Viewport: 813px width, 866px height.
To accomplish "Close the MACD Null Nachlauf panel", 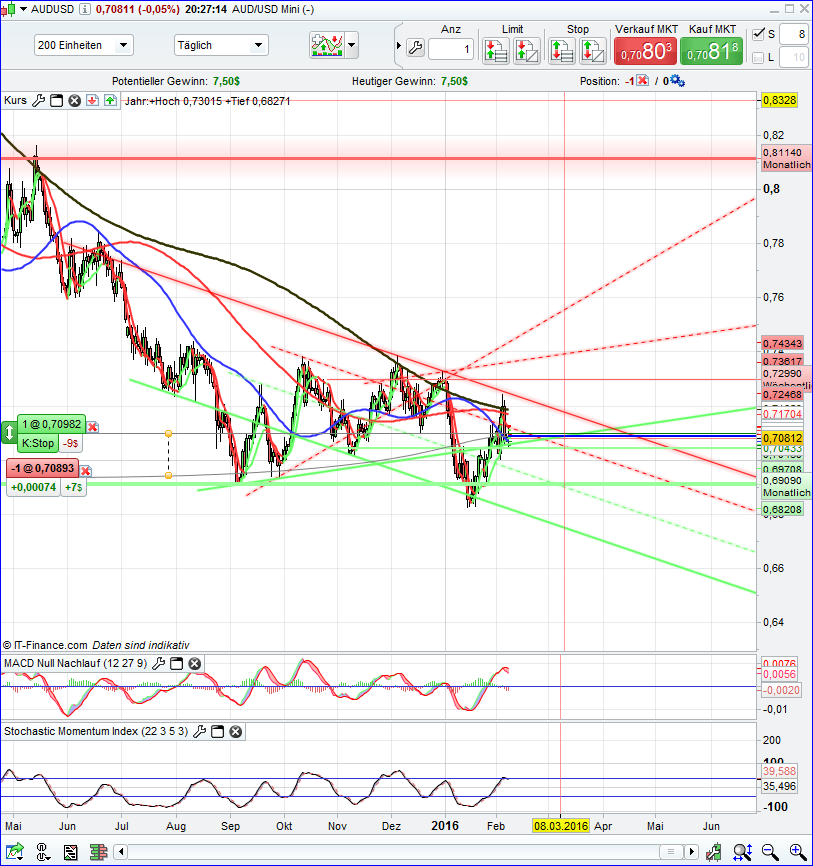I will point(194,664).
